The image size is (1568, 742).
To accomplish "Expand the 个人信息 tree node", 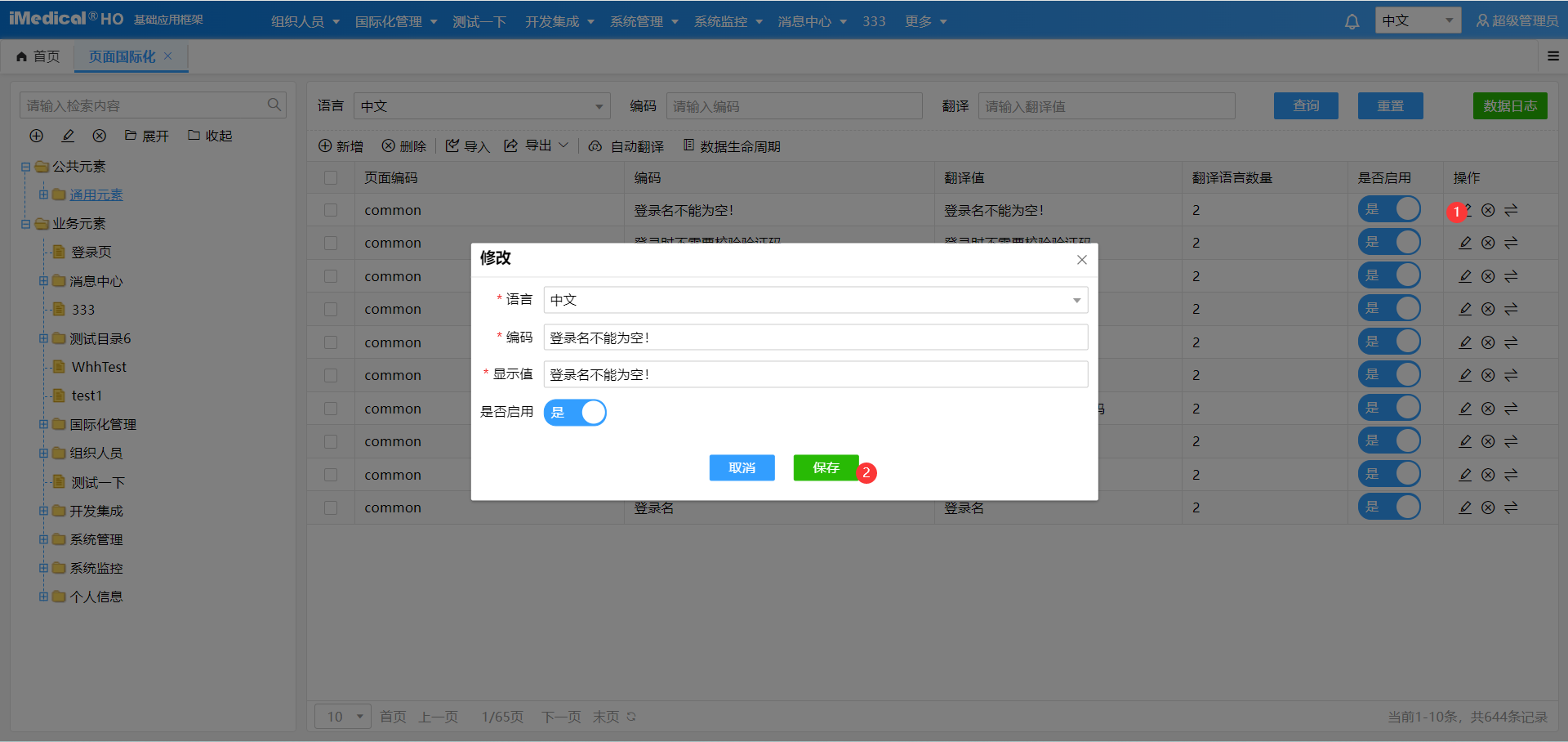I will (x=43, y=597).
